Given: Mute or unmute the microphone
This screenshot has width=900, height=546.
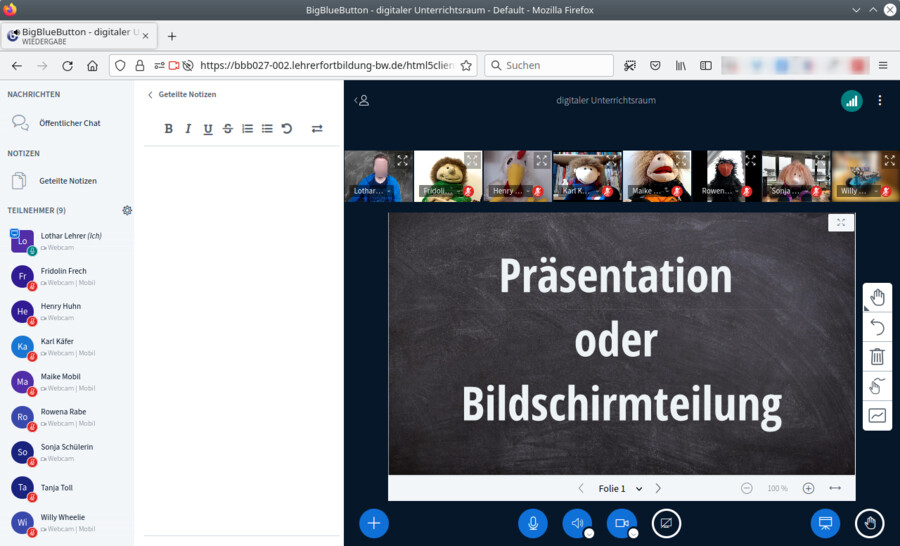Looking at the screenshot, I should click(533, 523).
